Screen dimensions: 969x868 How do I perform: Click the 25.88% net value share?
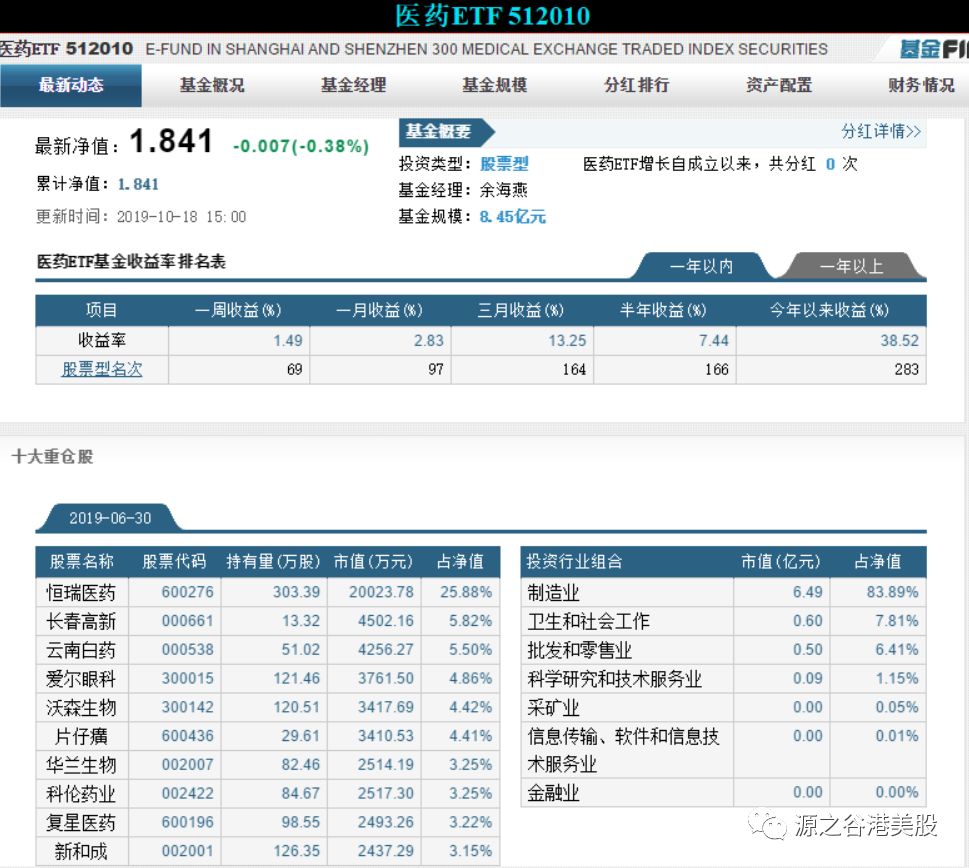pyautogui.click(x=466, y=592)
